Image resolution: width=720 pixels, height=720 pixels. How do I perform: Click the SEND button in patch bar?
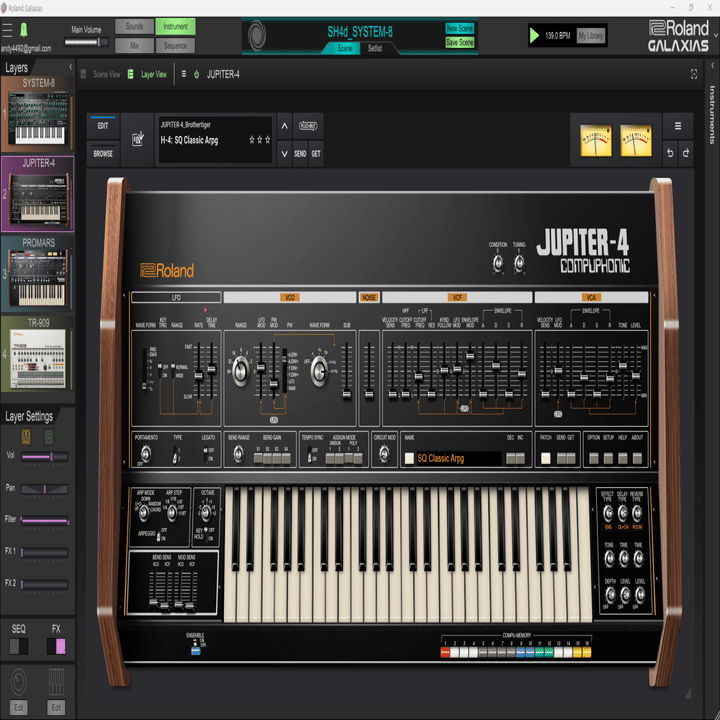pos(300,154)
